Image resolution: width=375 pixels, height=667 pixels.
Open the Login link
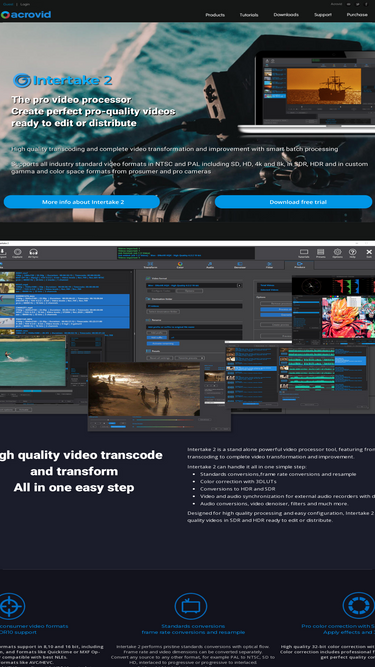pos(25,4)
